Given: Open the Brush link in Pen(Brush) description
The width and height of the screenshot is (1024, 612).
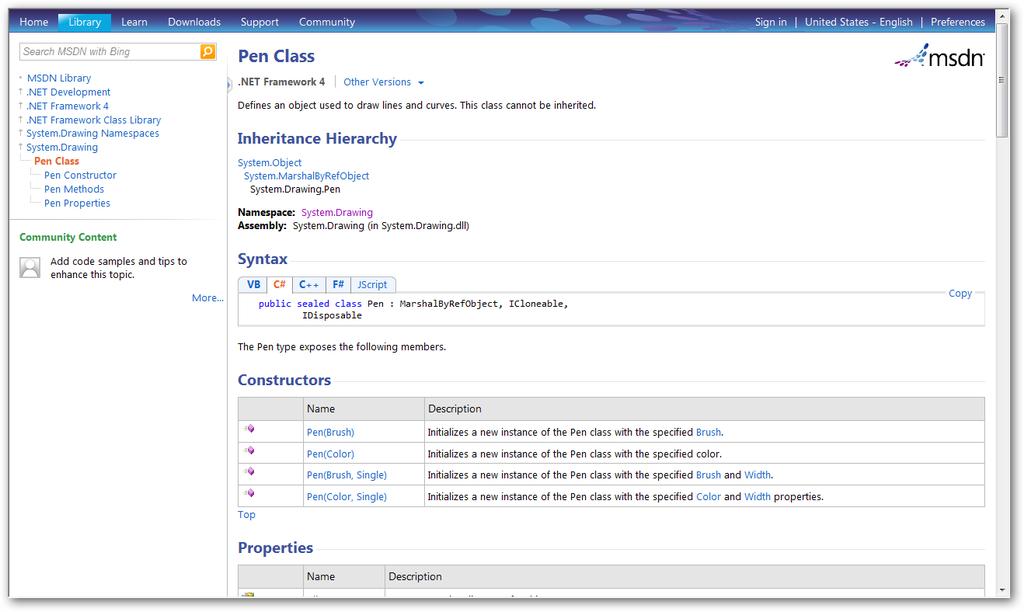Looking at the screenshot, I should [x=709, y=432].
